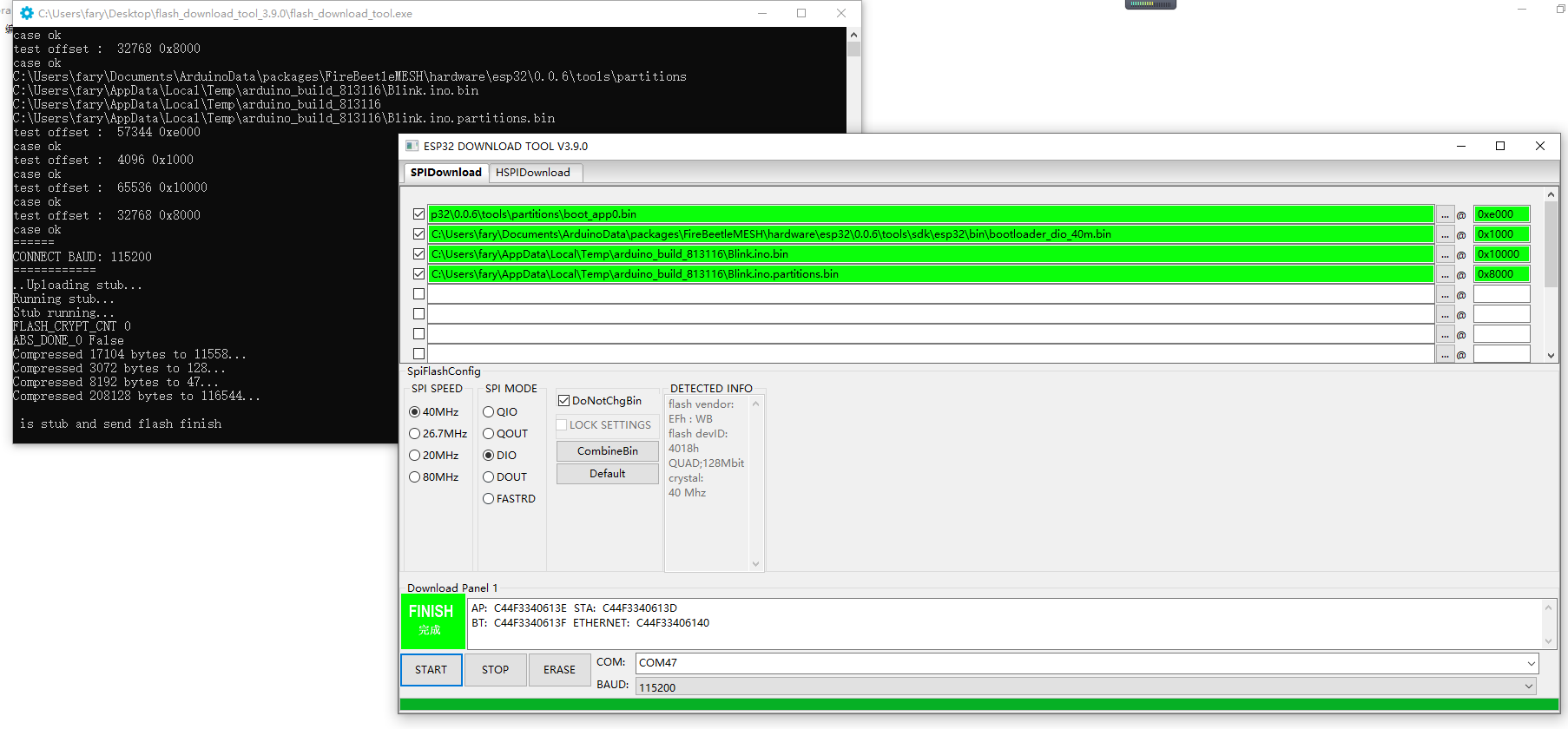Click the 'QUAD;128Mbit' detected info text
1568x729 pixels.
pyautogui.click(x=706, y=463)
